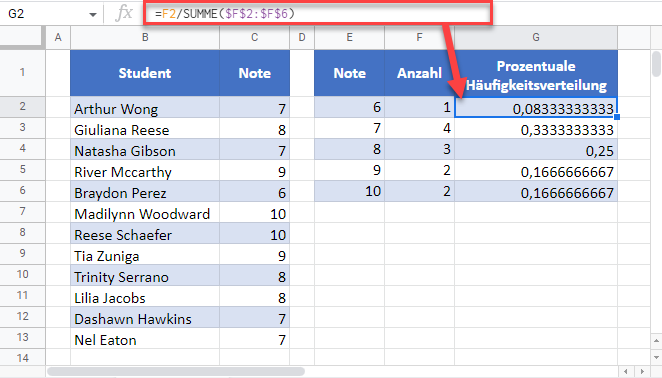This screenshot has width=662, height=378.
Task: Click vertical scrollbar up arrow
Action: click(656, 340)
